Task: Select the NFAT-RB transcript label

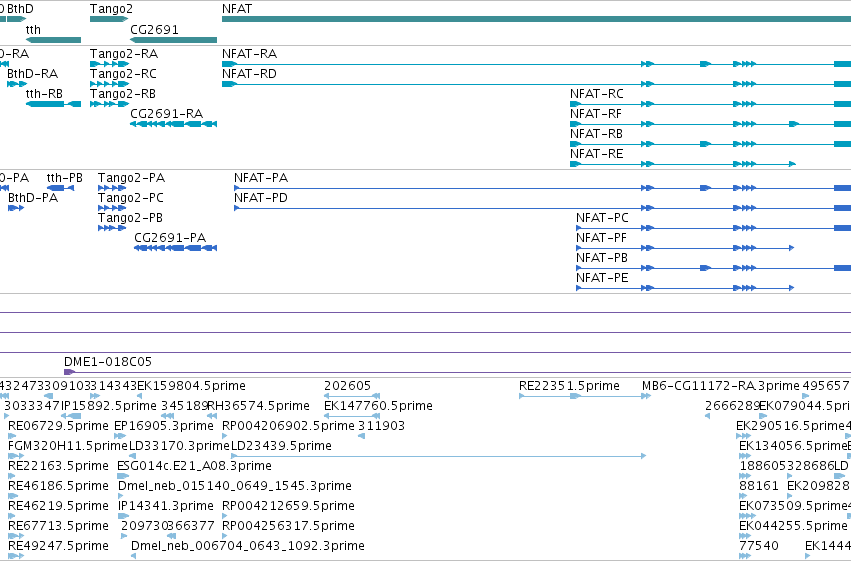Action: pyautogui.click(x=596, y=133)
